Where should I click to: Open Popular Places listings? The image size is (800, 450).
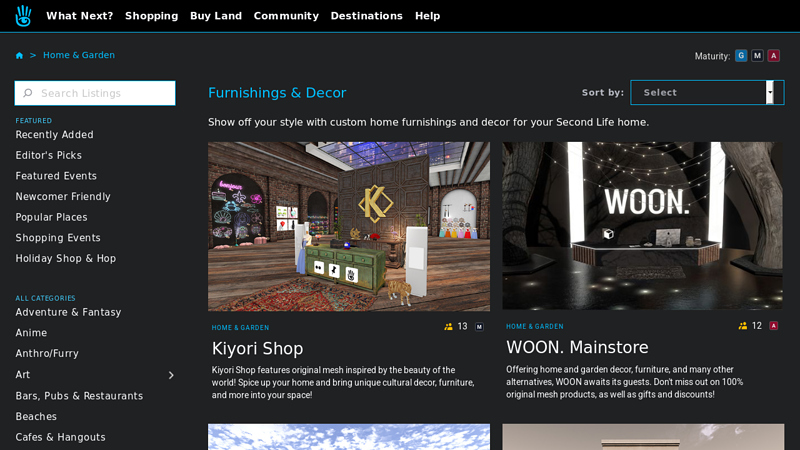(52, 217)
